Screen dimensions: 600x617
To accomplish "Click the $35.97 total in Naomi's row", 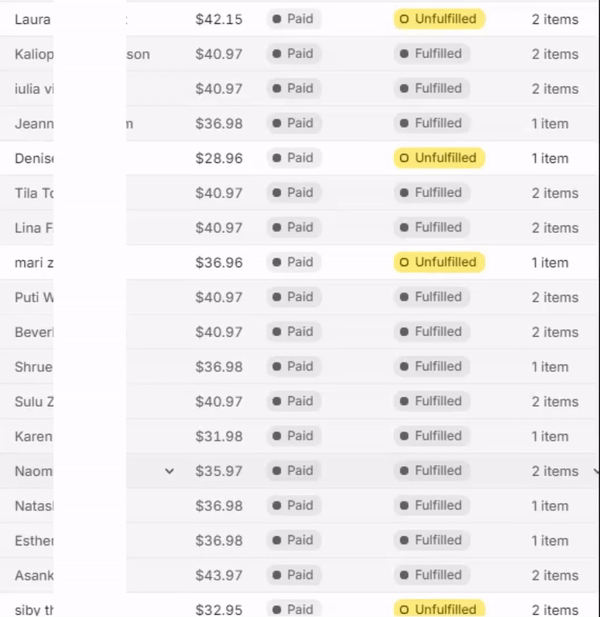I will click(x=219, y=471).
